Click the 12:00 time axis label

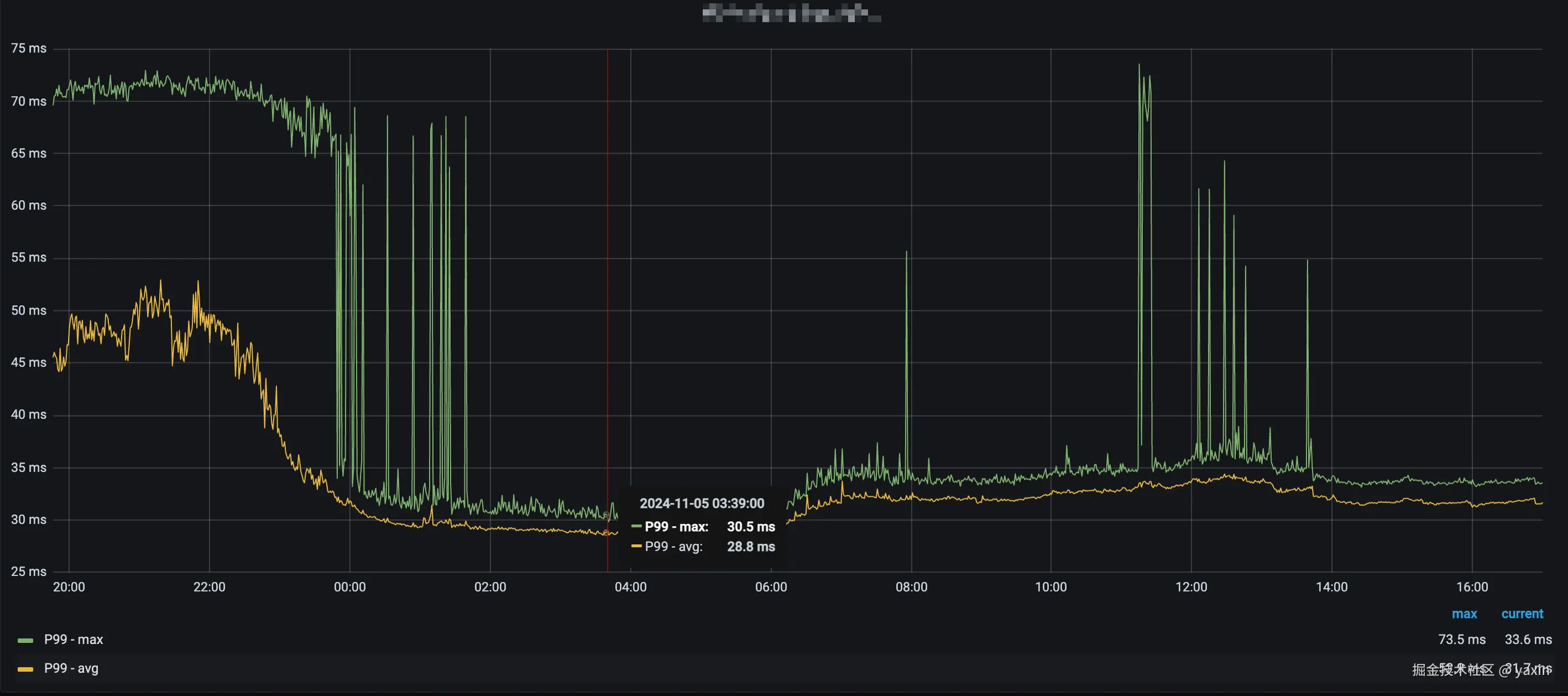point(1191,587)
